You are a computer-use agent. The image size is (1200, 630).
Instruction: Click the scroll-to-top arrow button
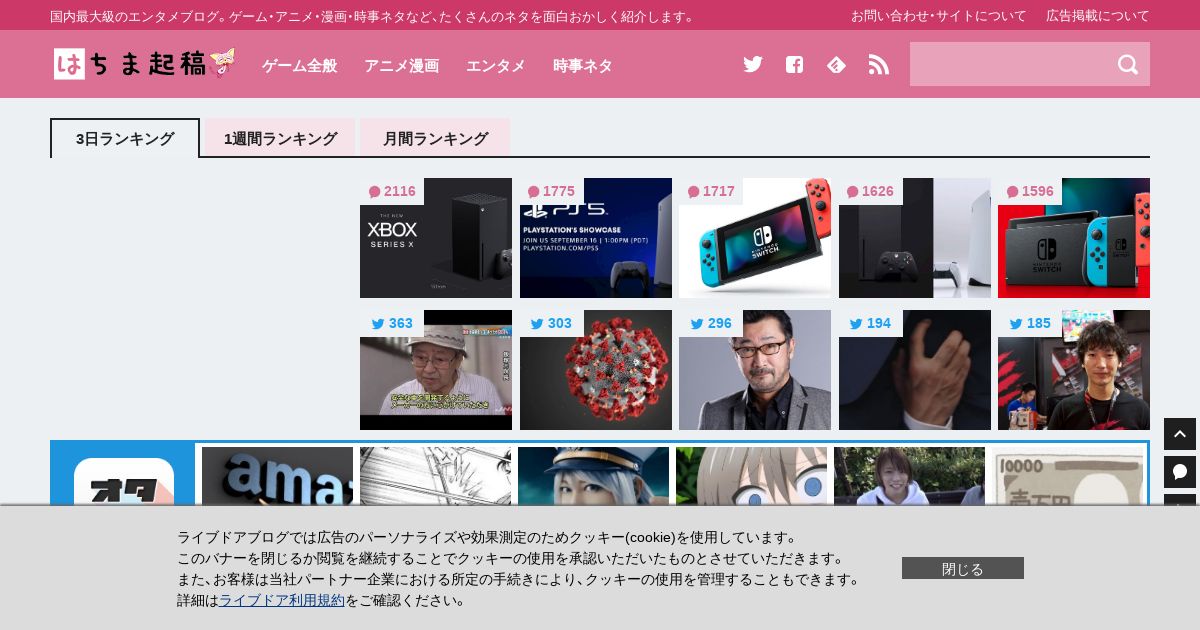coord(1180,434)
